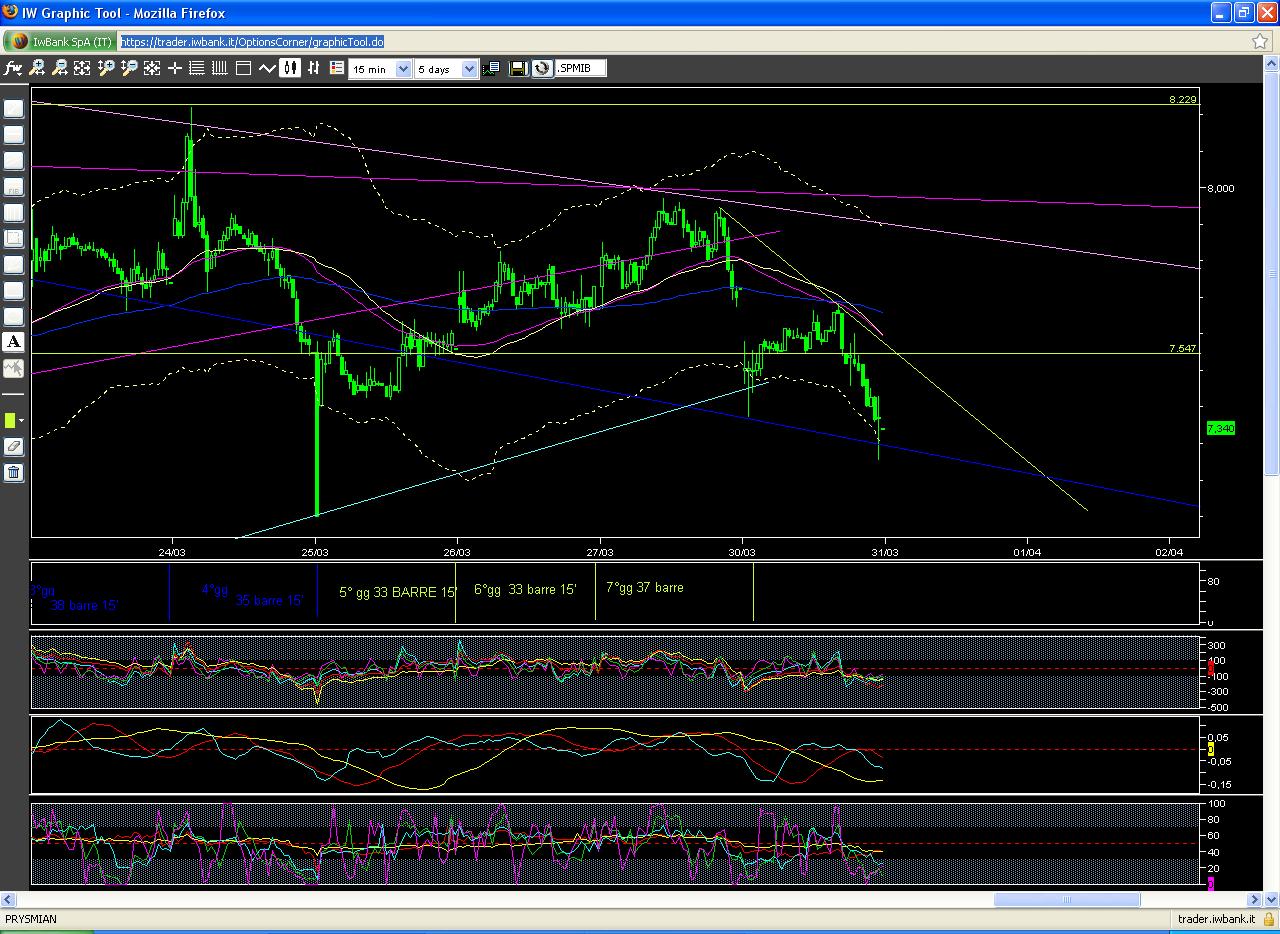
Task: Click the trash bin delete-all icon
Action: click(14, 472)
